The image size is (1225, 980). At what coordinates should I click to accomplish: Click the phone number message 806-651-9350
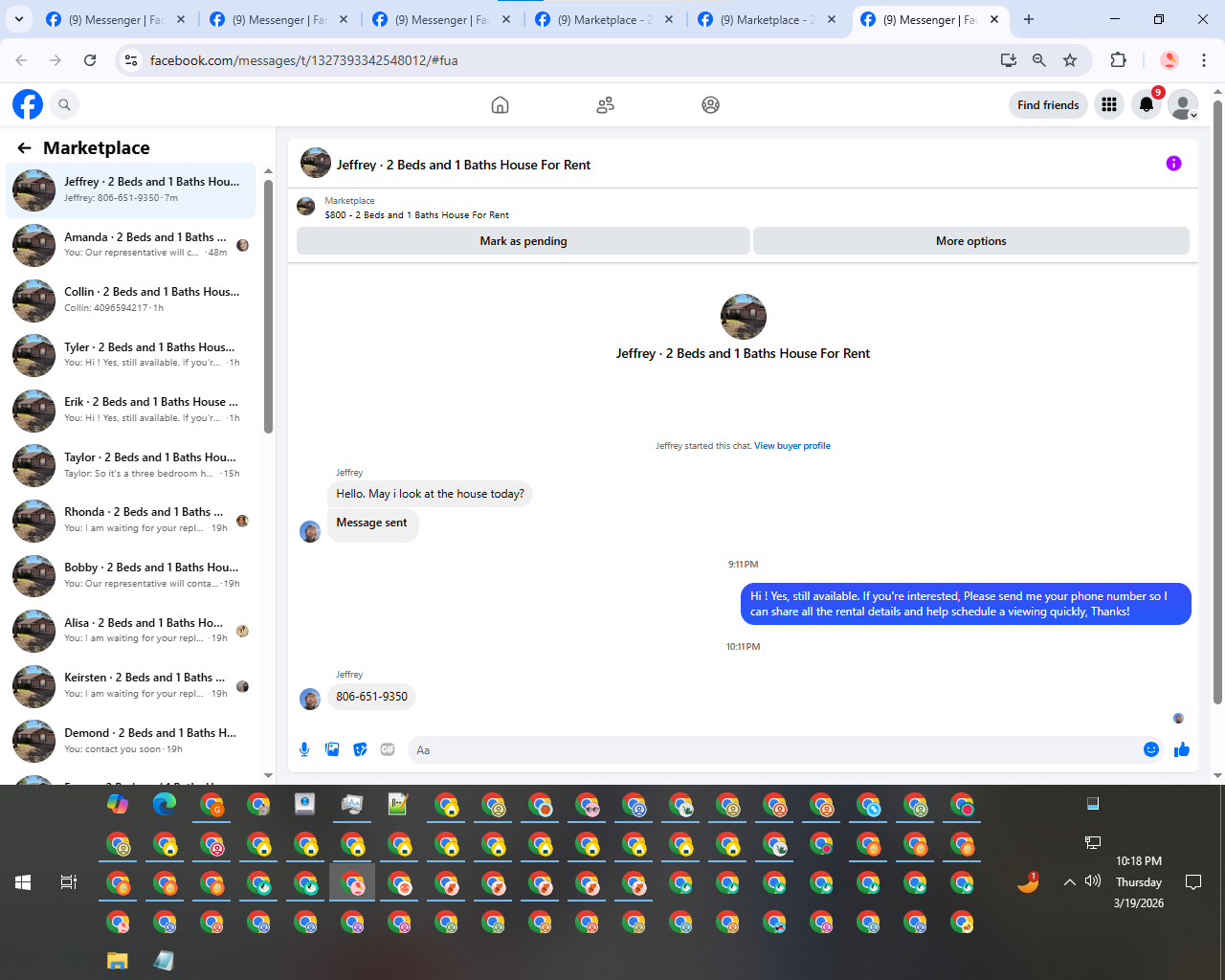[371, 697]
